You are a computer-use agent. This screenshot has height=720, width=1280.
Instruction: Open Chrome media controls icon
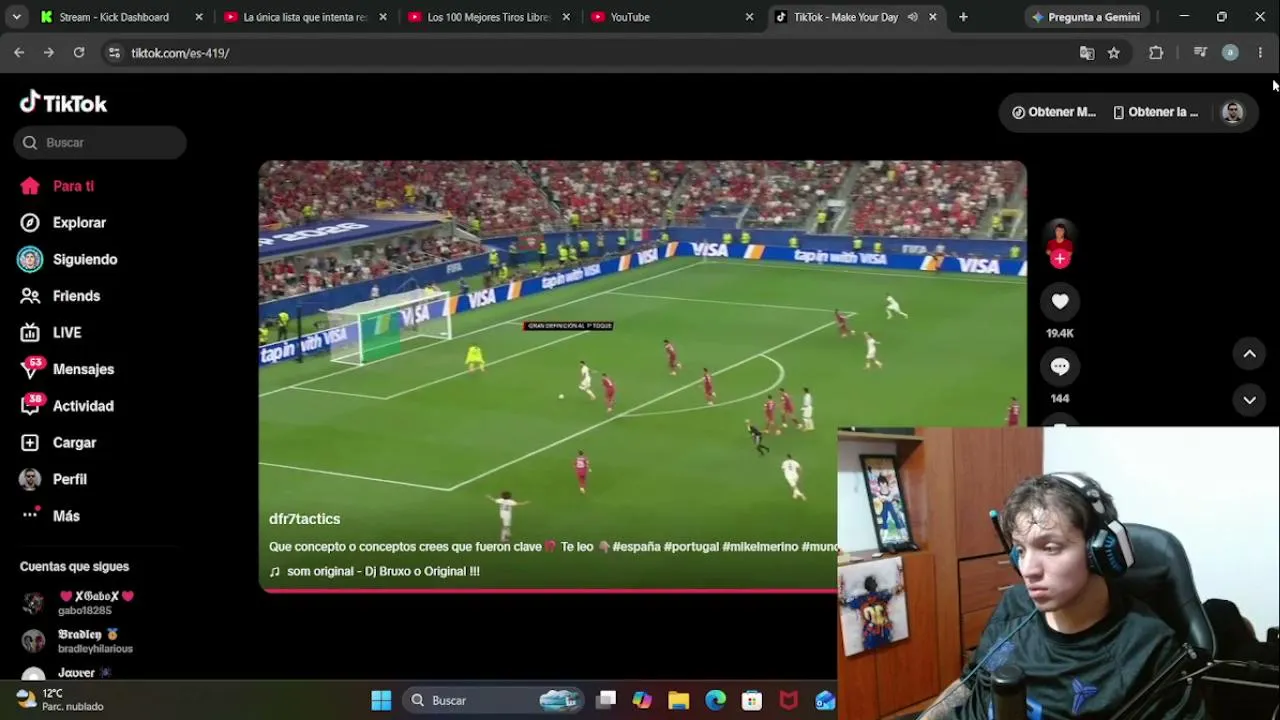(1200, 53)
